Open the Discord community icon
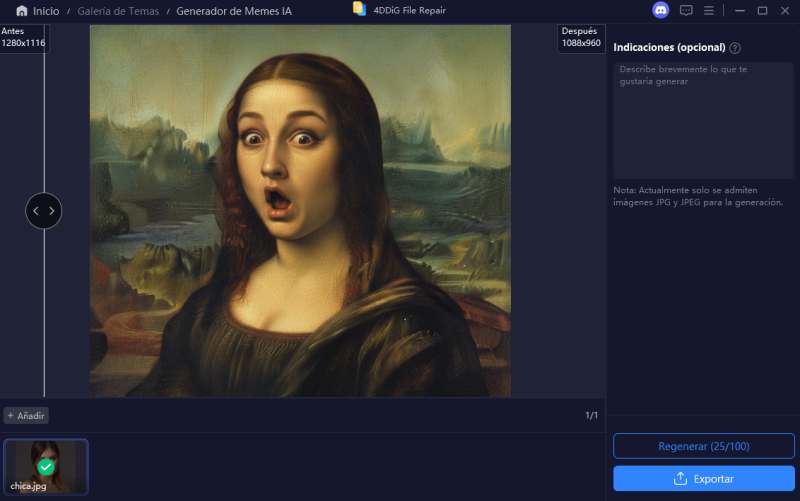 [x=660, y=10]
